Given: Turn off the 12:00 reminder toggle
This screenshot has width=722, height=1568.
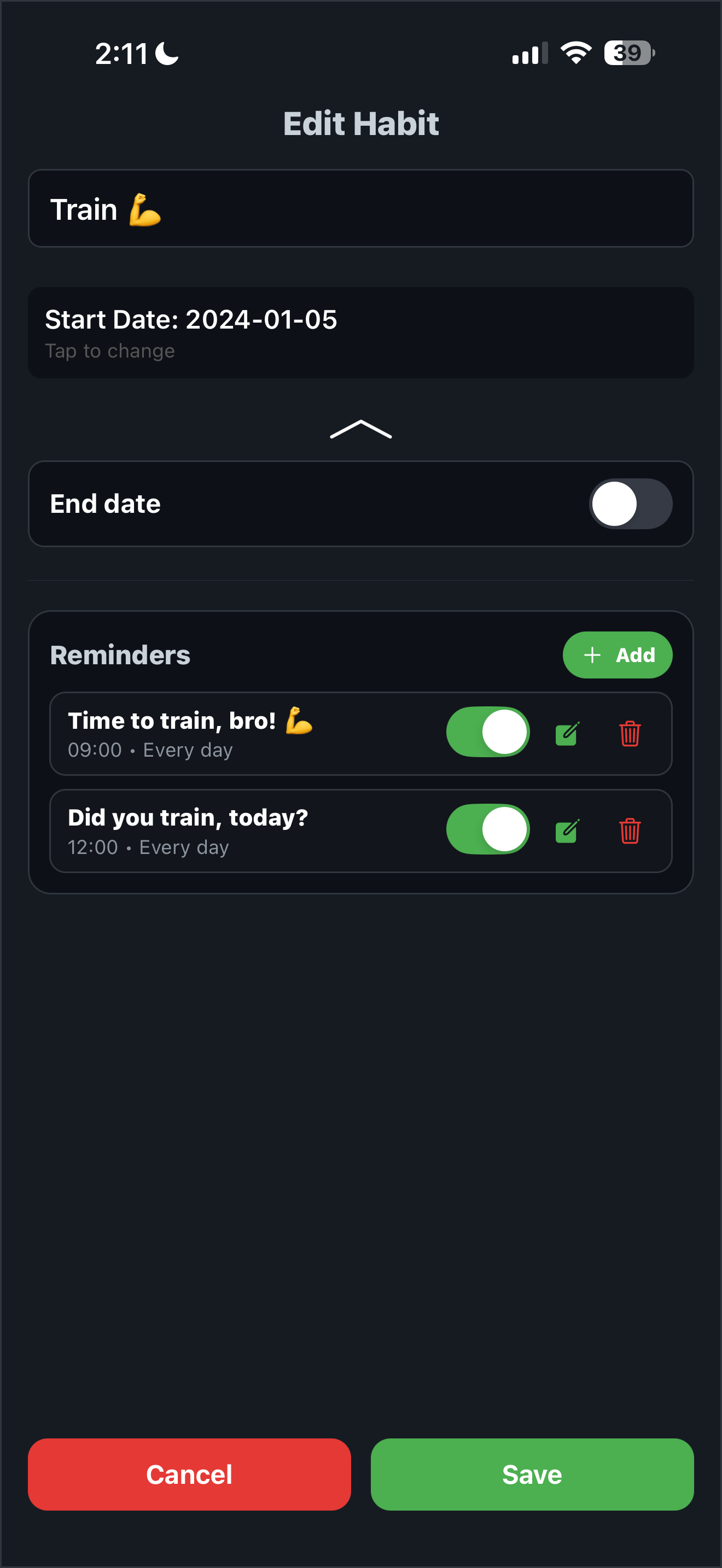Looking at the screenshot, I should coord(488,829).
